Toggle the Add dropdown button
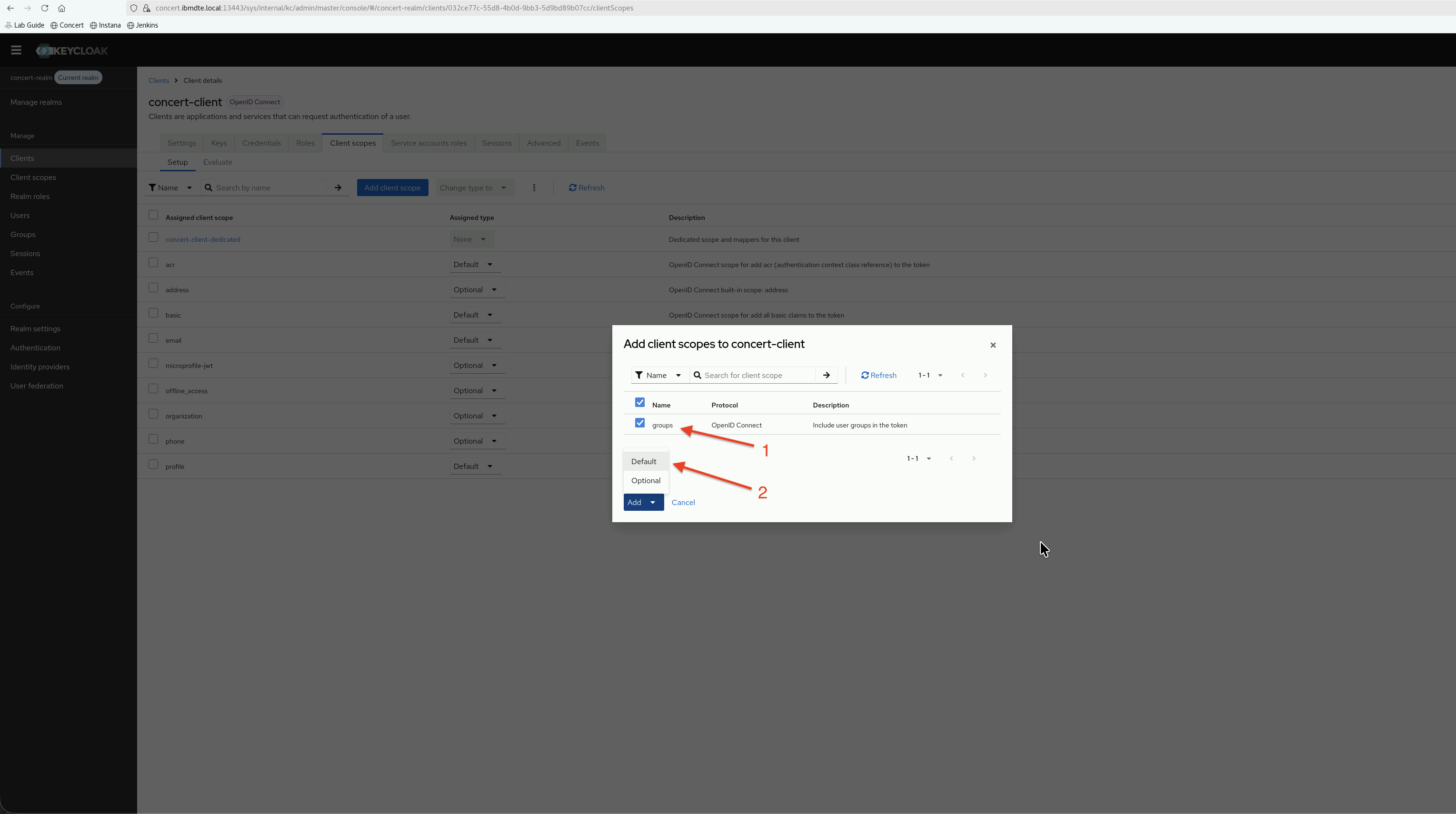Screen dimensions: 1456x814 643,502
